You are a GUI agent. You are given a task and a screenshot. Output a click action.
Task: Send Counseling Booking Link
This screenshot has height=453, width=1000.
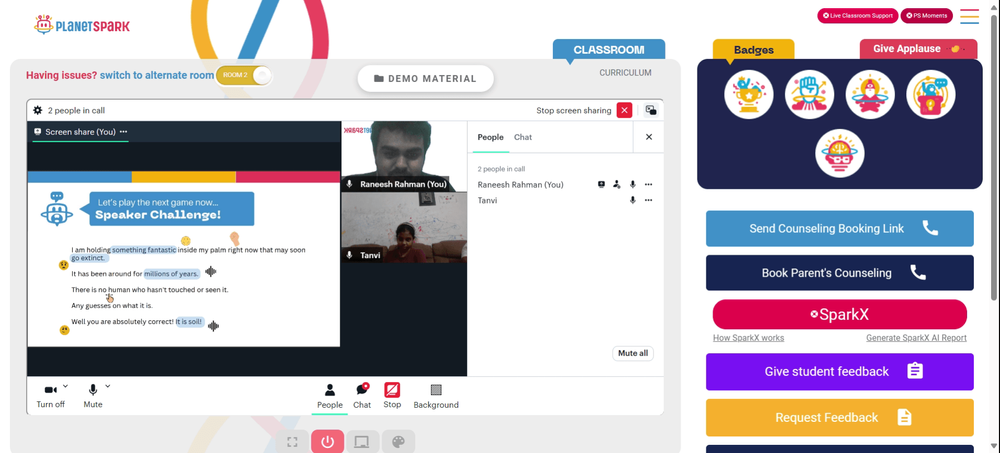tap(839, 228)
